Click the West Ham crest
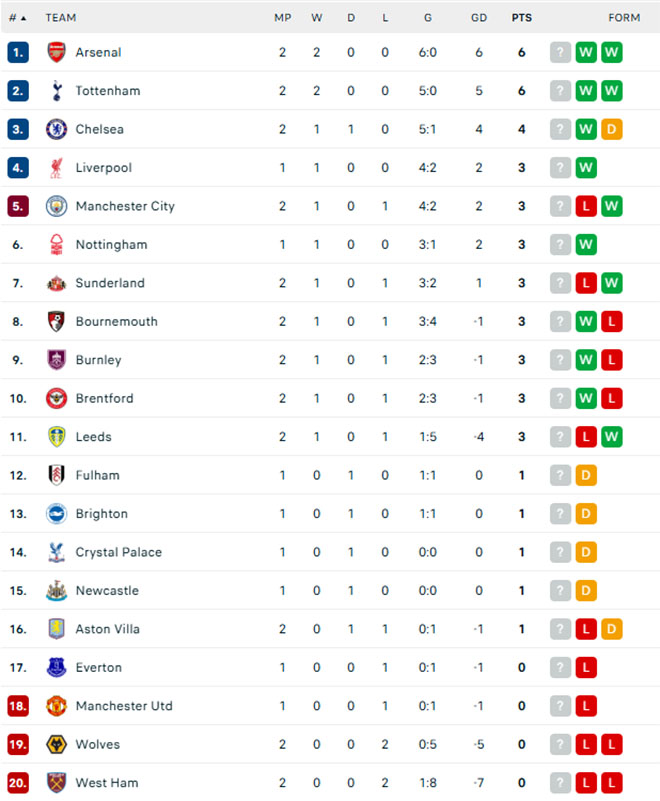The height and width of the screenshot is (801, 660). 56,783
